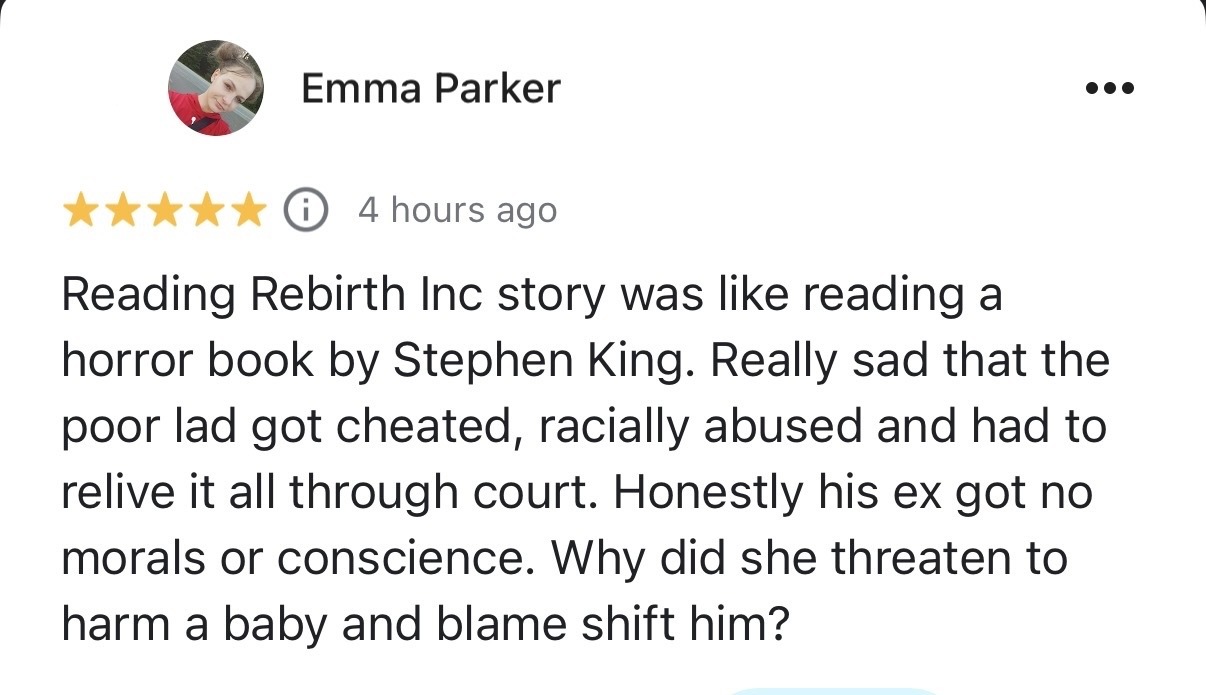Click the fifth star in the rating
Screen dimensions: 1206x695
[248, 211]
